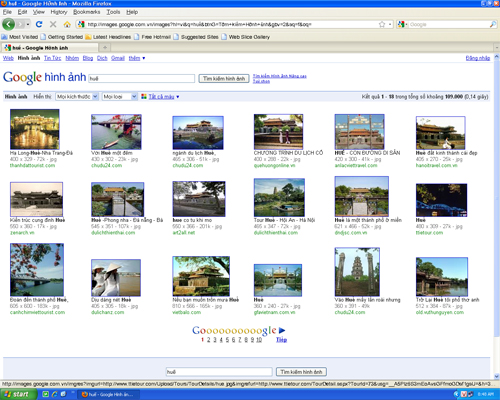
Task: Open the Hạ Long-Huế-Nha Trang night thumbnail
Action: [35, 129]
